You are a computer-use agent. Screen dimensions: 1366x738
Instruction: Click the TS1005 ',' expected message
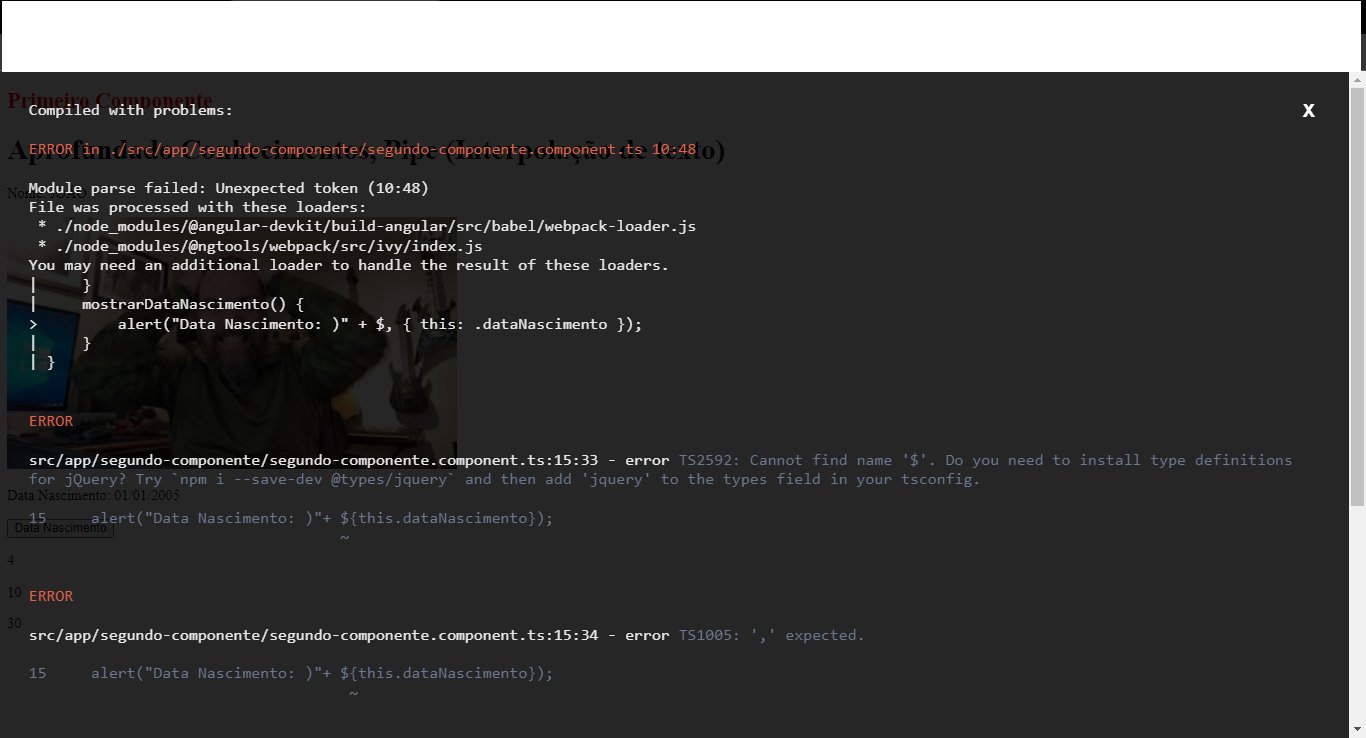[771, 635]
